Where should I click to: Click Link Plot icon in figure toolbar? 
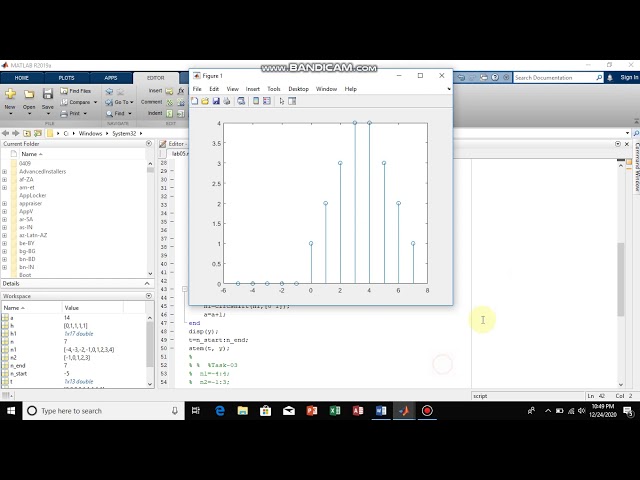click(x=241, y=101)
